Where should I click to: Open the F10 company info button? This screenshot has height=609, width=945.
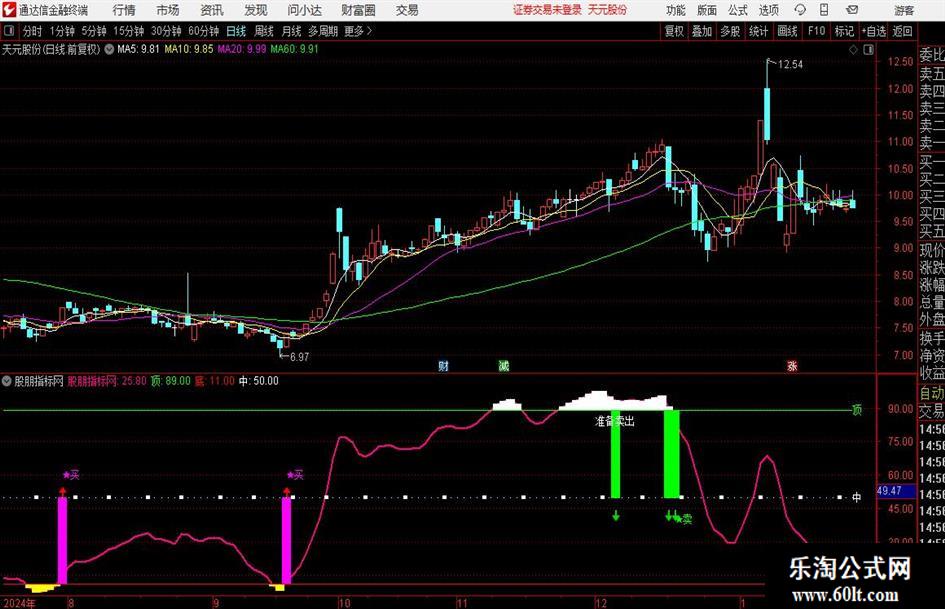816,31
